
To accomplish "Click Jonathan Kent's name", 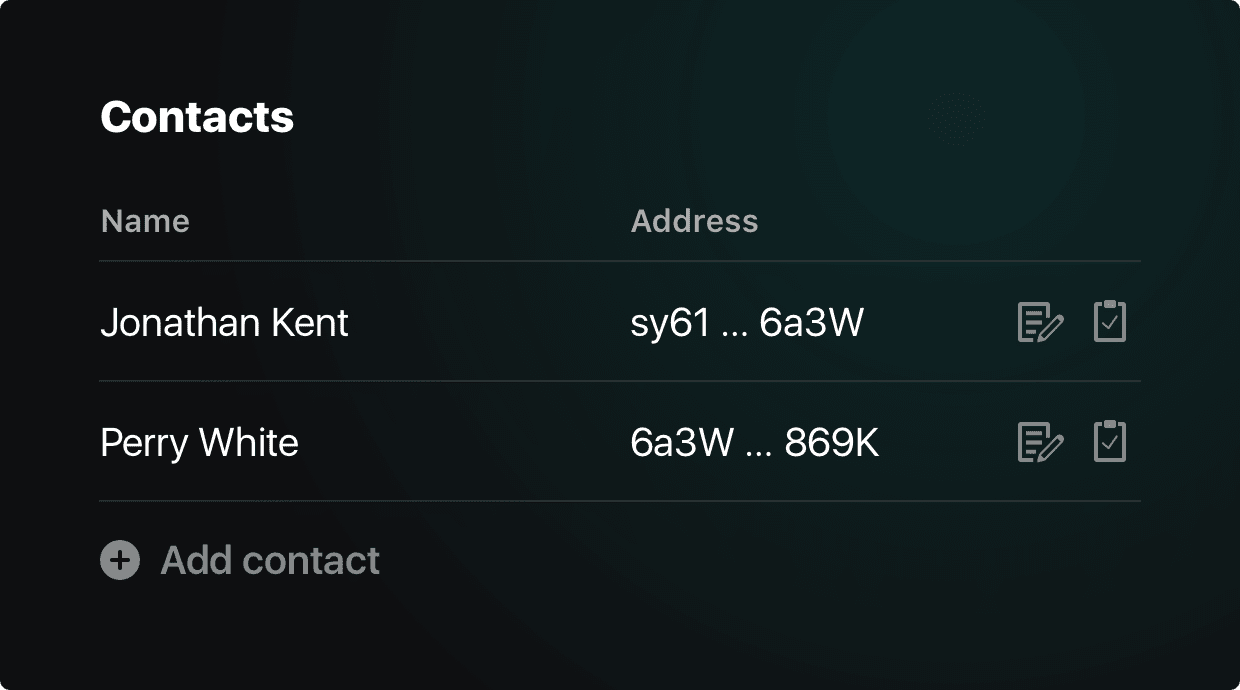I will click(x=224, y=322).
